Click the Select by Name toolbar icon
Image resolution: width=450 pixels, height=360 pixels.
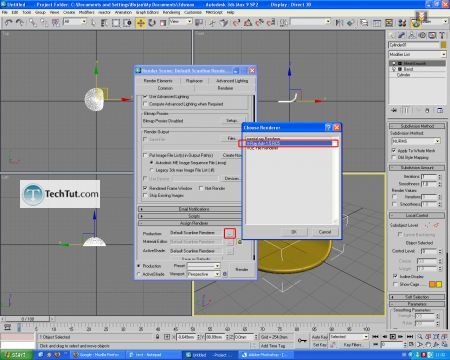[104, 23]
